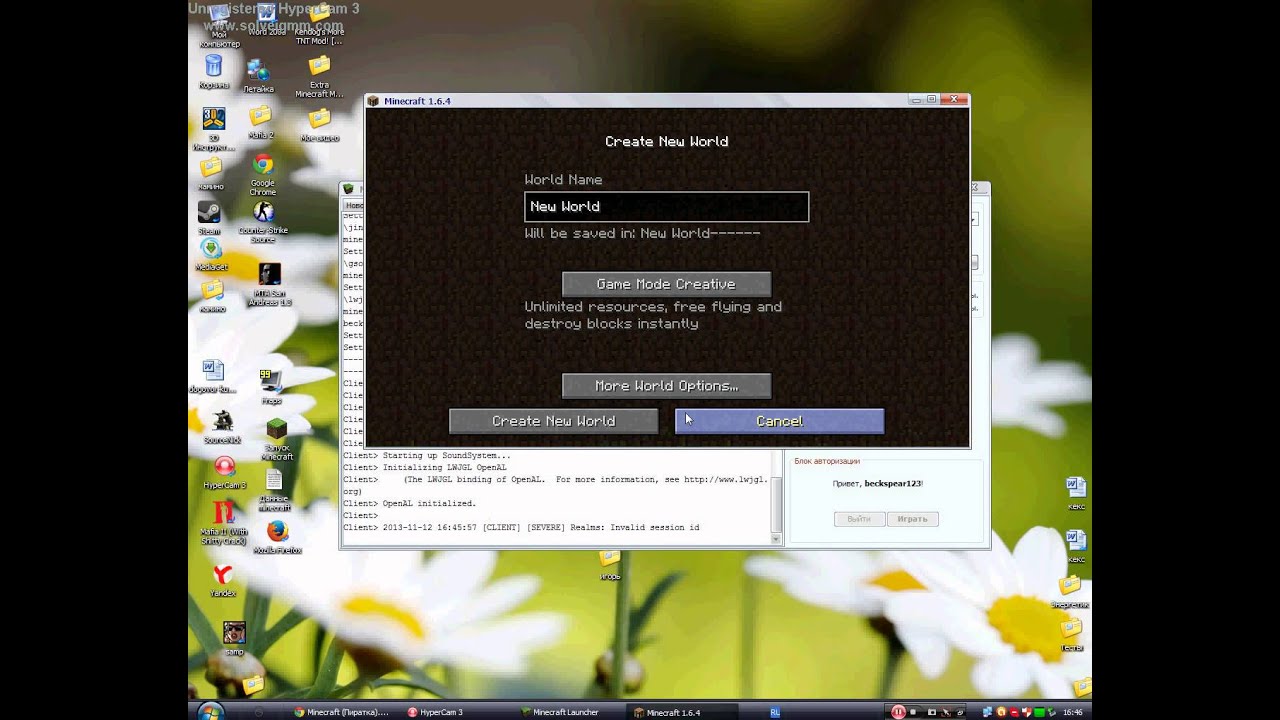The width and height of the screenshot is (1280, 720).
Task: Open the 3D Инструктор shortcut
Action: coord(213,130)
